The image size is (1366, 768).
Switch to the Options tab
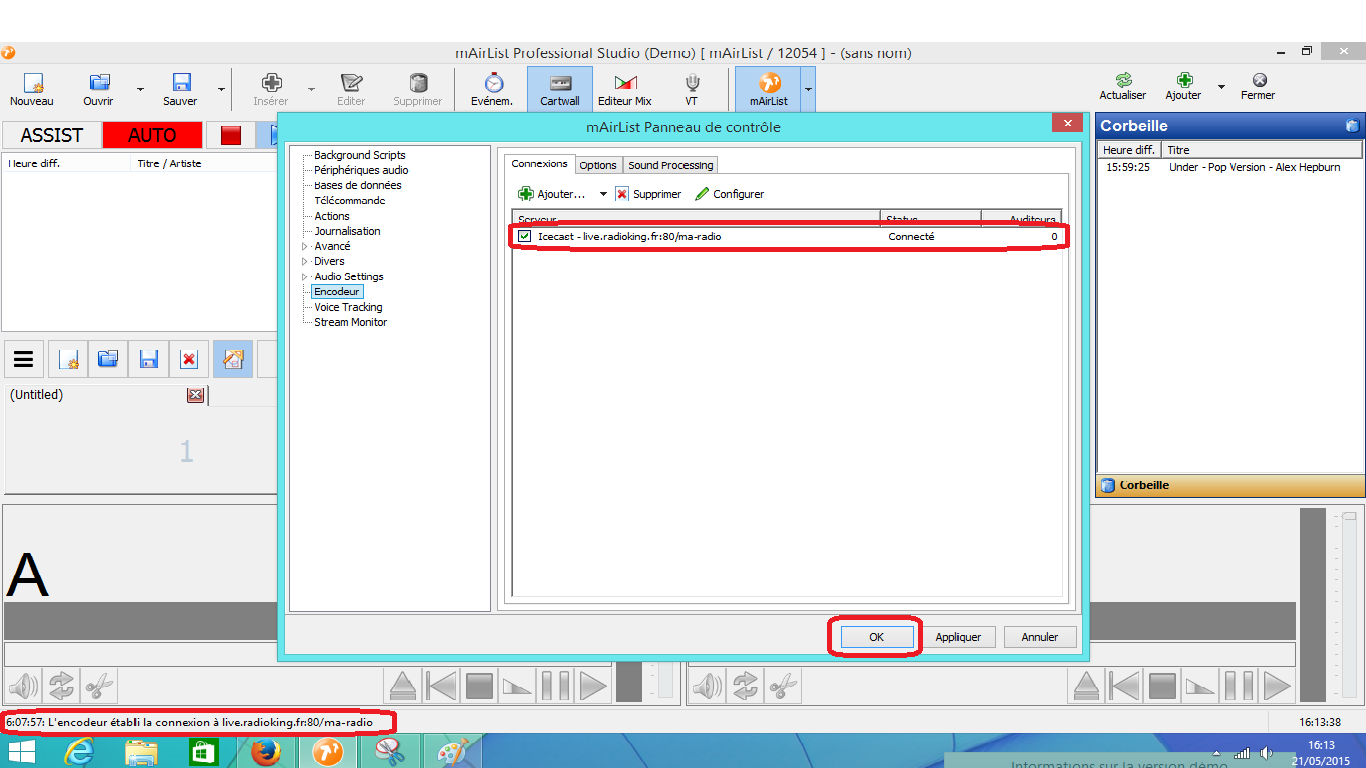click(598, 165)
